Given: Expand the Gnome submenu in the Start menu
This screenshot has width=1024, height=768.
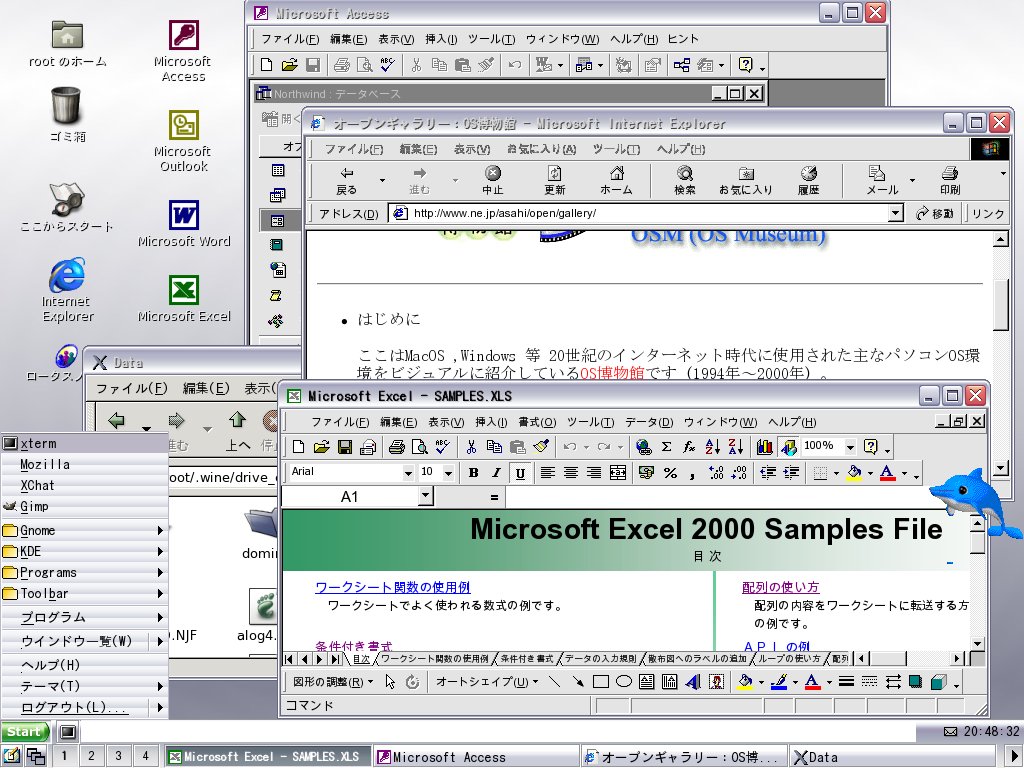Looking at the screenshot, I should [84, 530].
